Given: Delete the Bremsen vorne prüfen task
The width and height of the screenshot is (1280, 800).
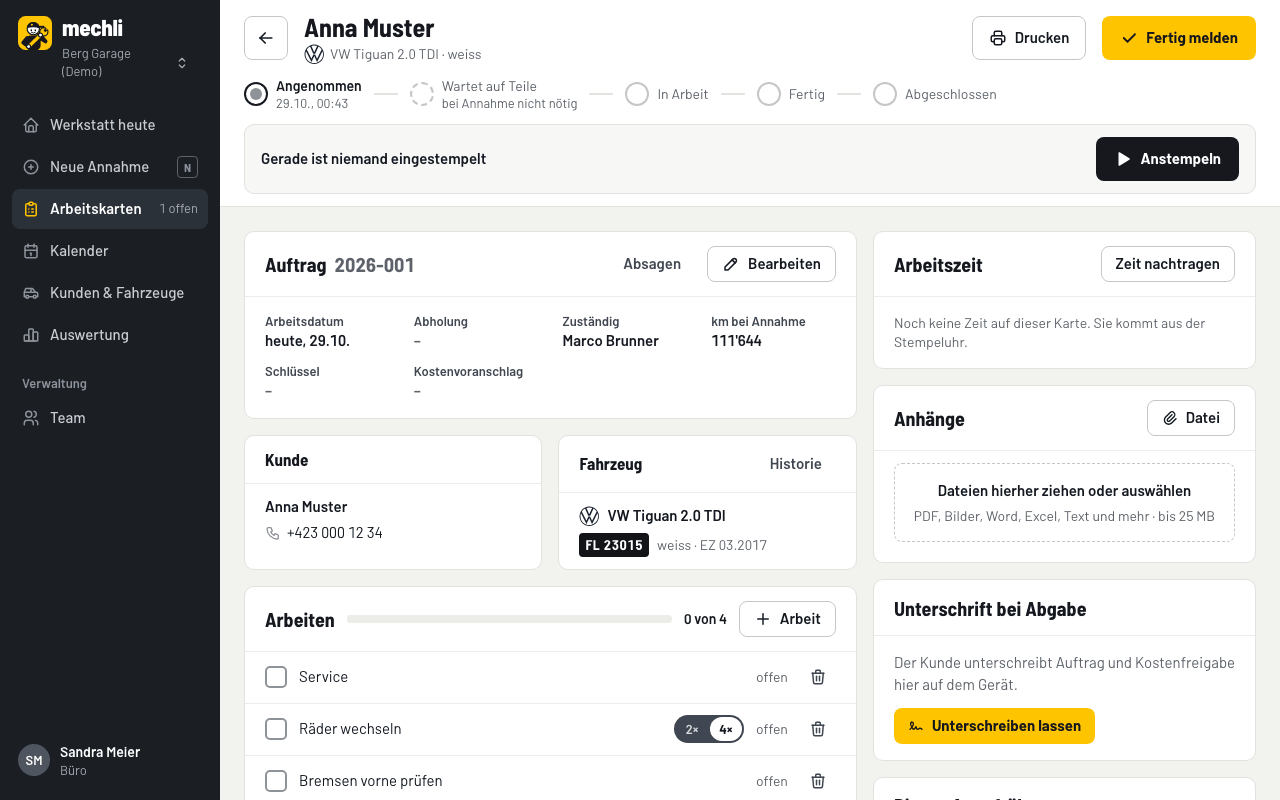Looking at the screenshot, I should (818, 781).
